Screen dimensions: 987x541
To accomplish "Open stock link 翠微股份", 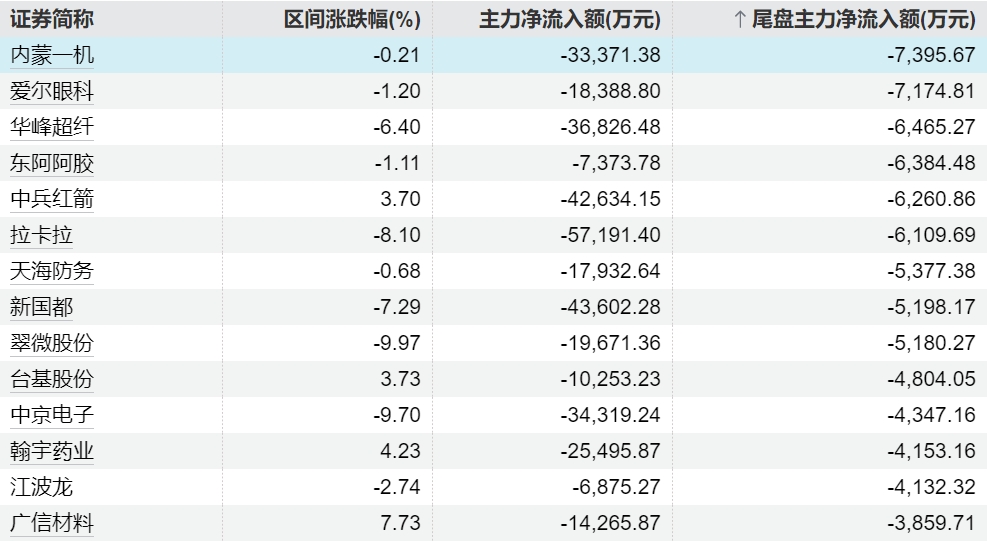I will 52,343.
